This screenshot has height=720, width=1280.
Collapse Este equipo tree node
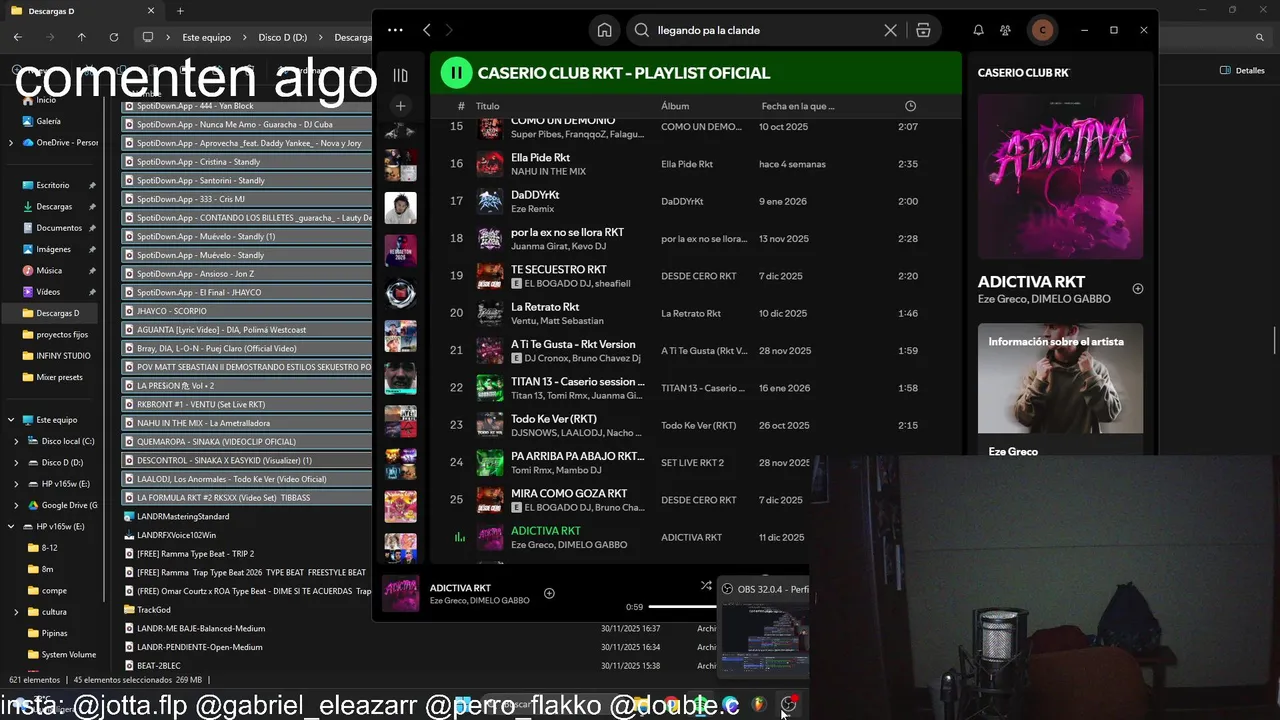(x=11, y=420)
